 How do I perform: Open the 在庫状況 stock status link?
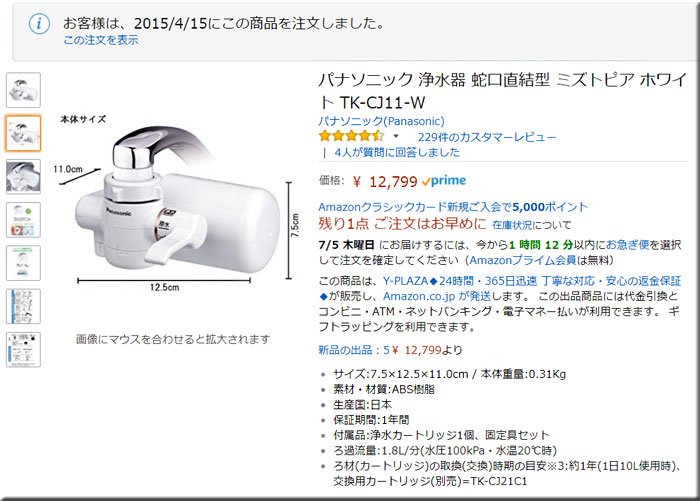512,225
